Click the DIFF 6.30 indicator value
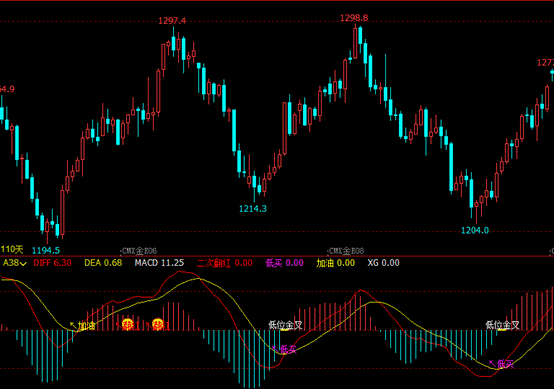This screenshot has width=554, height=389. (52, 263)
